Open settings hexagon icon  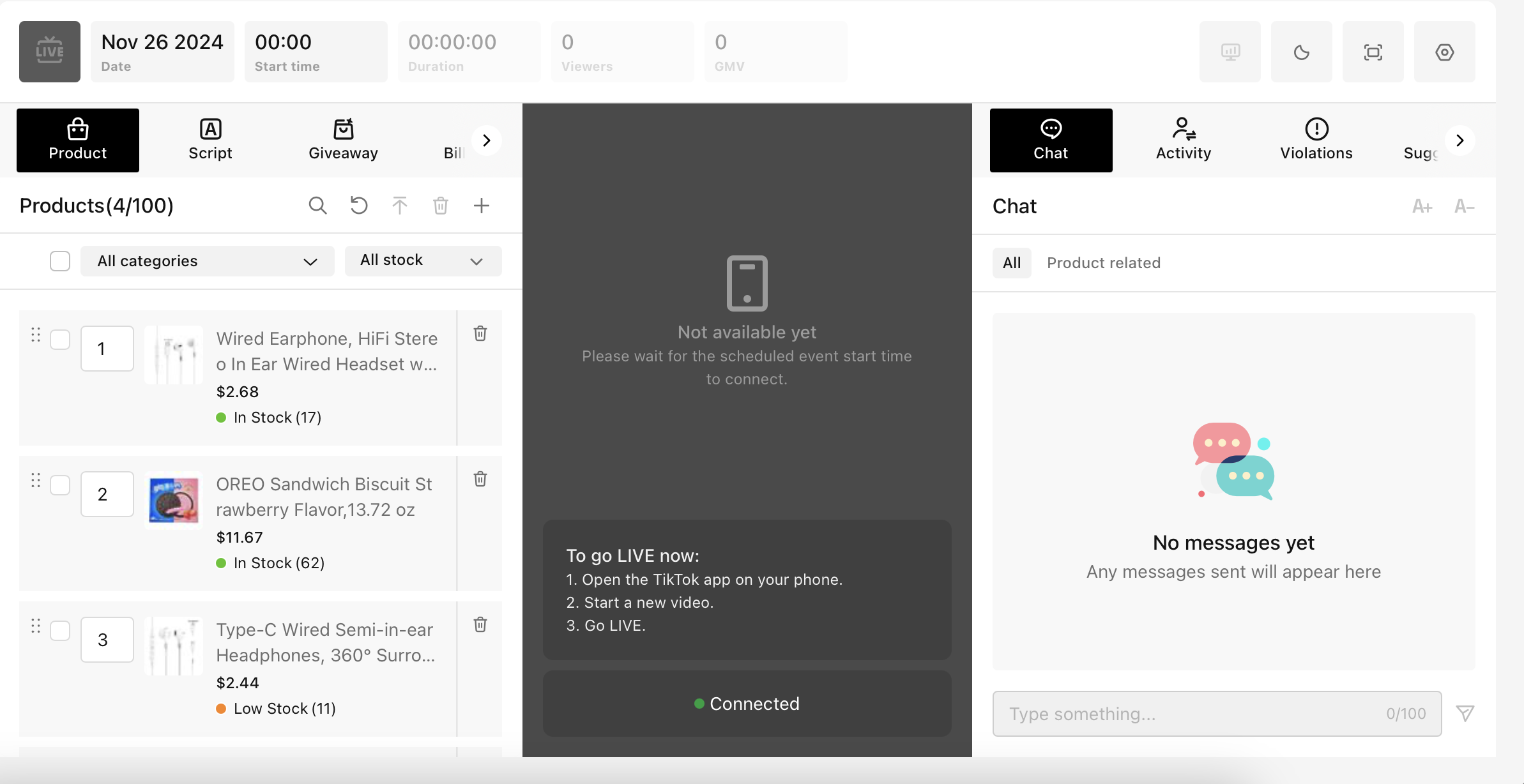click(x=1444, y=52)
